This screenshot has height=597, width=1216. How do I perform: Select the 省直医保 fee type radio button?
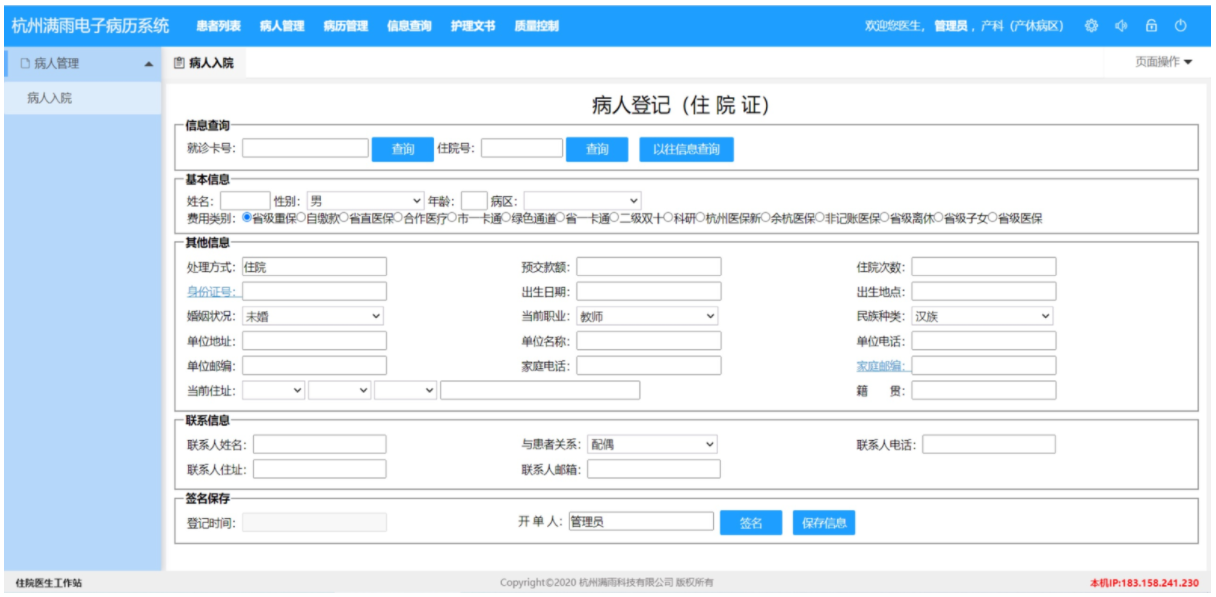[x=345, y=217]
